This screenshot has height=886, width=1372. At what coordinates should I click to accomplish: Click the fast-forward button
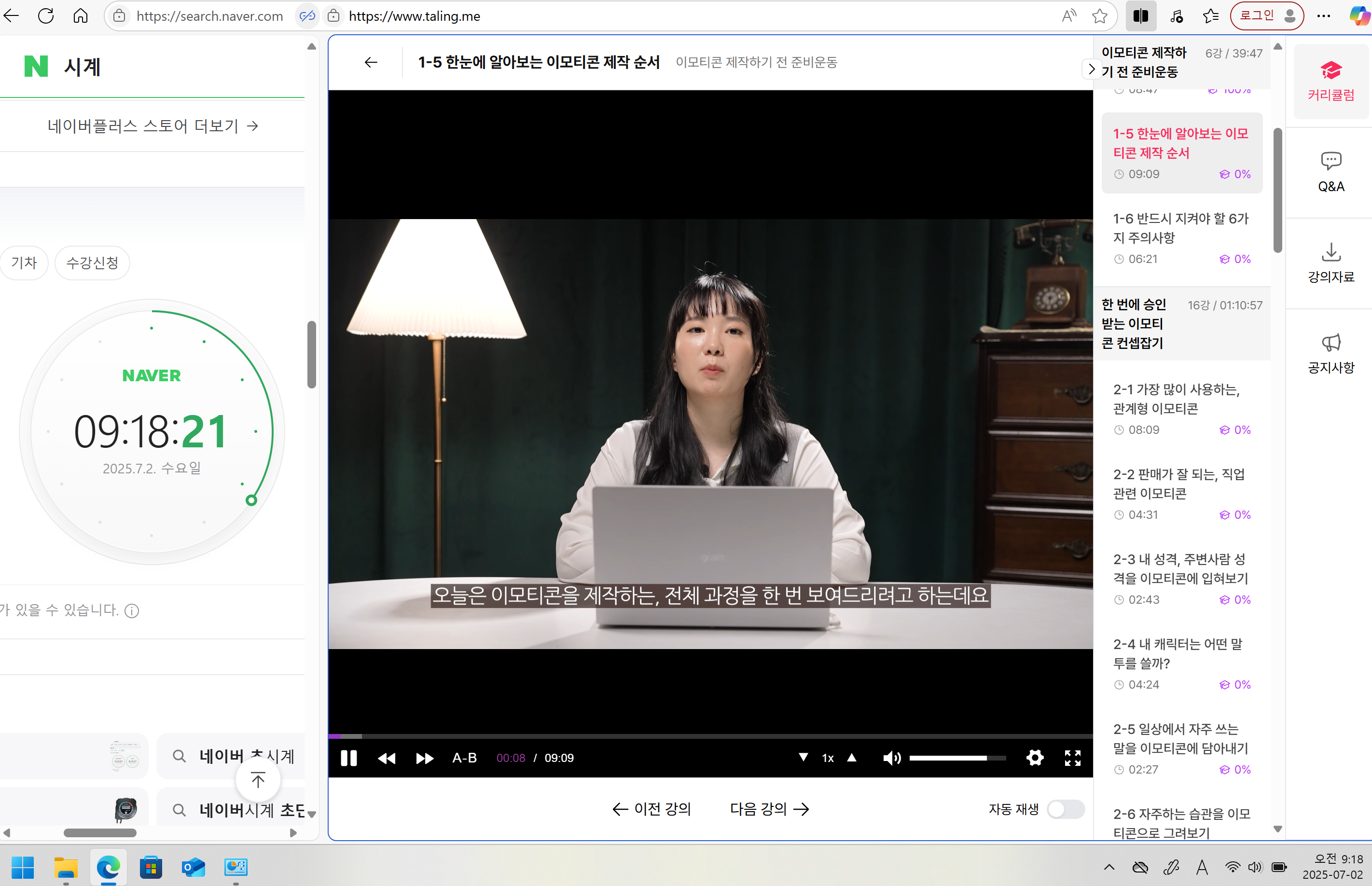click(x=425, y=758)
